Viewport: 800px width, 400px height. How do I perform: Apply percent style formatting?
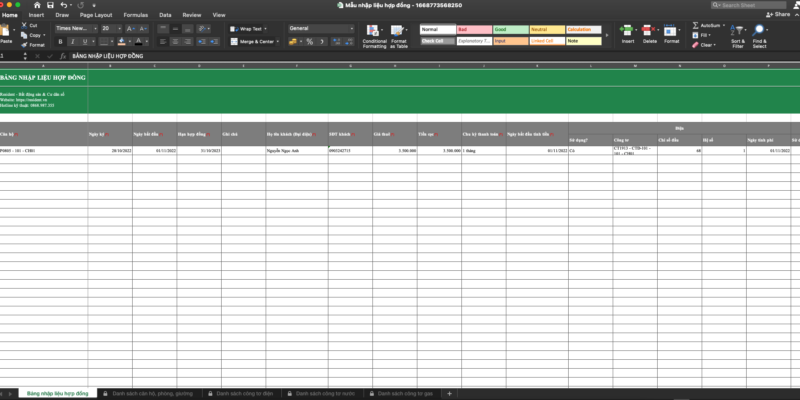tap(310, 42)
